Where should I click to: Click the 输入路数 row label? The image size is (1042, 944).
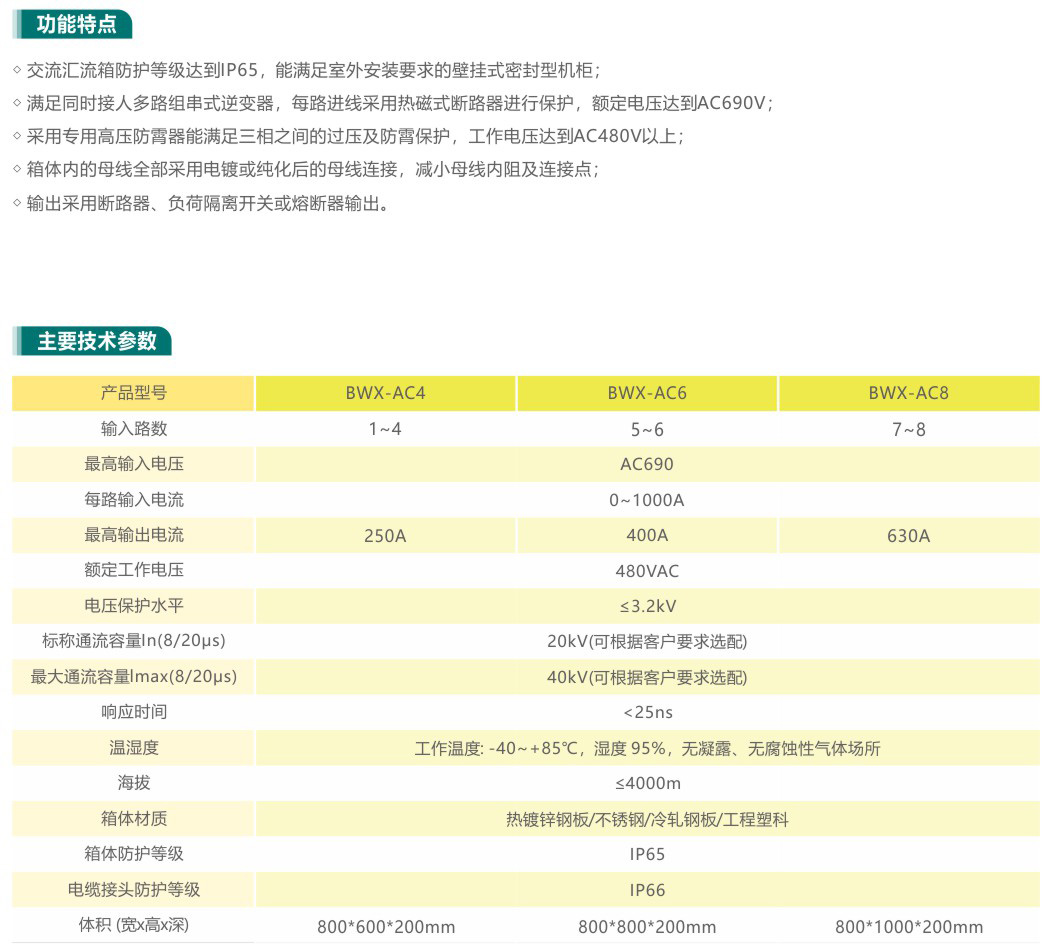pyautogui.click(x=134, y=428)
